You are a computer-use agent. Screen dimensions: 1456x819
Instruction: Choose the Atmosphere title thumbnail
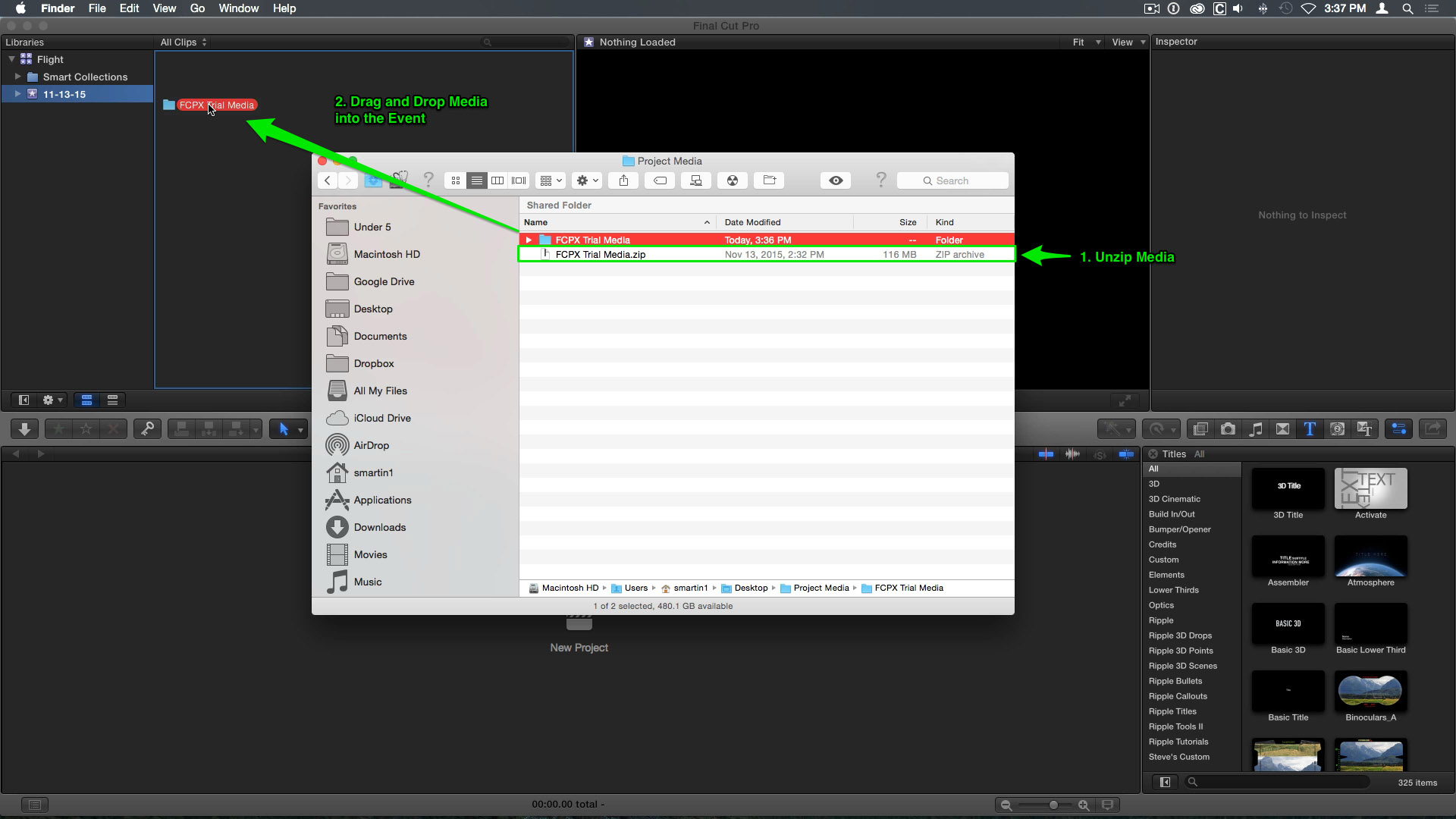point(1370,556)
